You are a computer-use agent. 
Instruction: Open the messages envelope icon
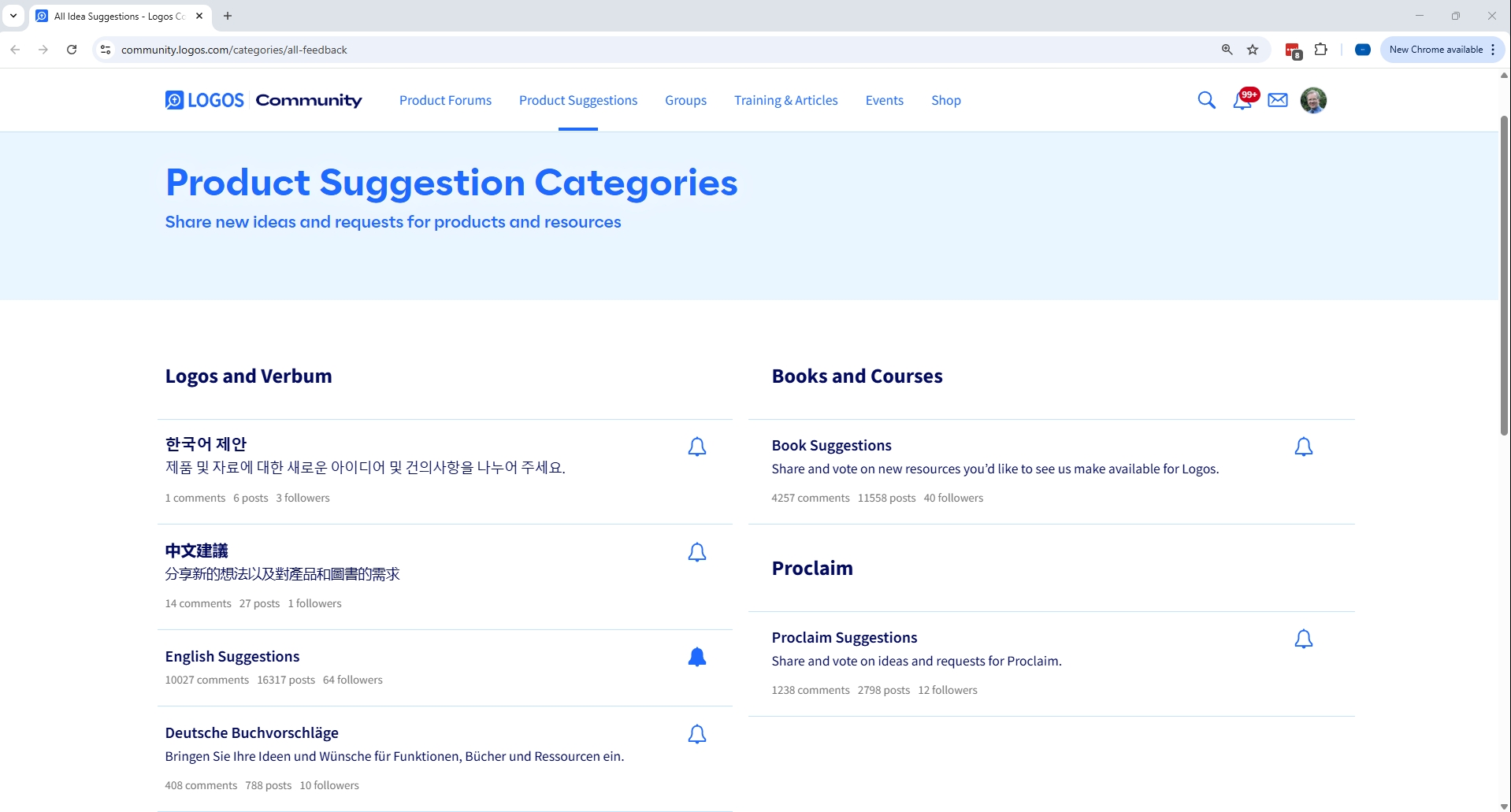(x=1278, y=100)
